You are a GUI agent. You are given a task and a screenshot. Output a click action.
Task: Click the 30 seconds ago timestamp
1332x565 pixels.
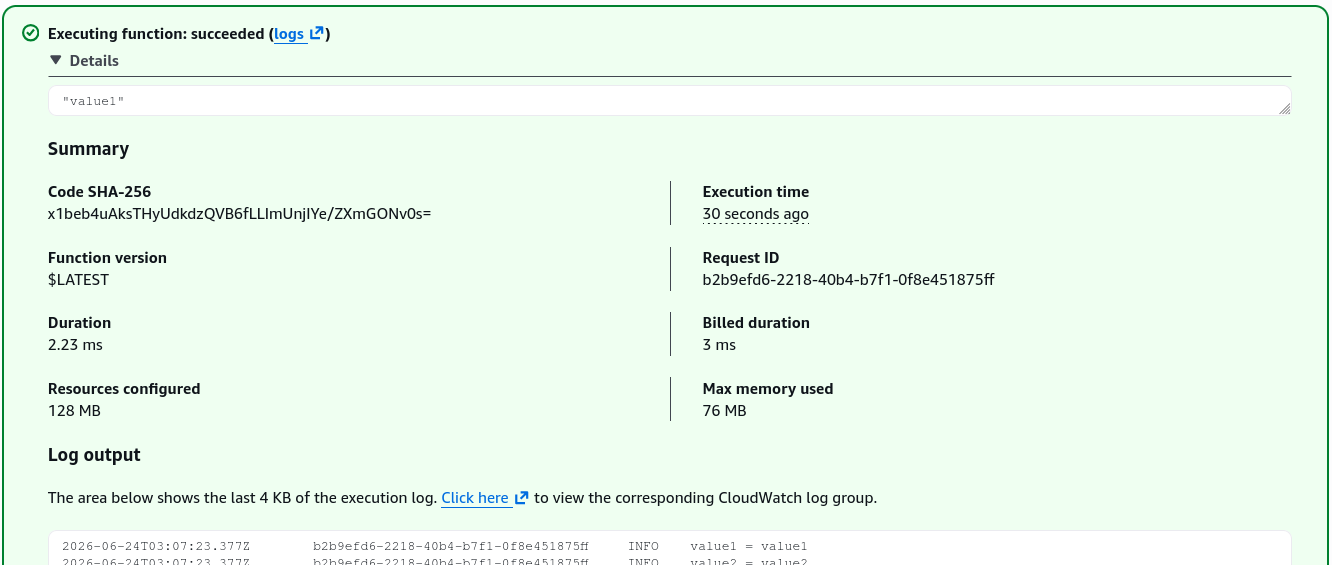[755, 214]
